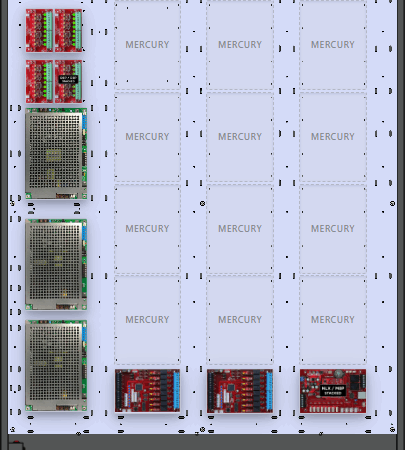Click MERCURY slot in second row, right column
This screenshot has height=450, width=407.
pos(333,137)
